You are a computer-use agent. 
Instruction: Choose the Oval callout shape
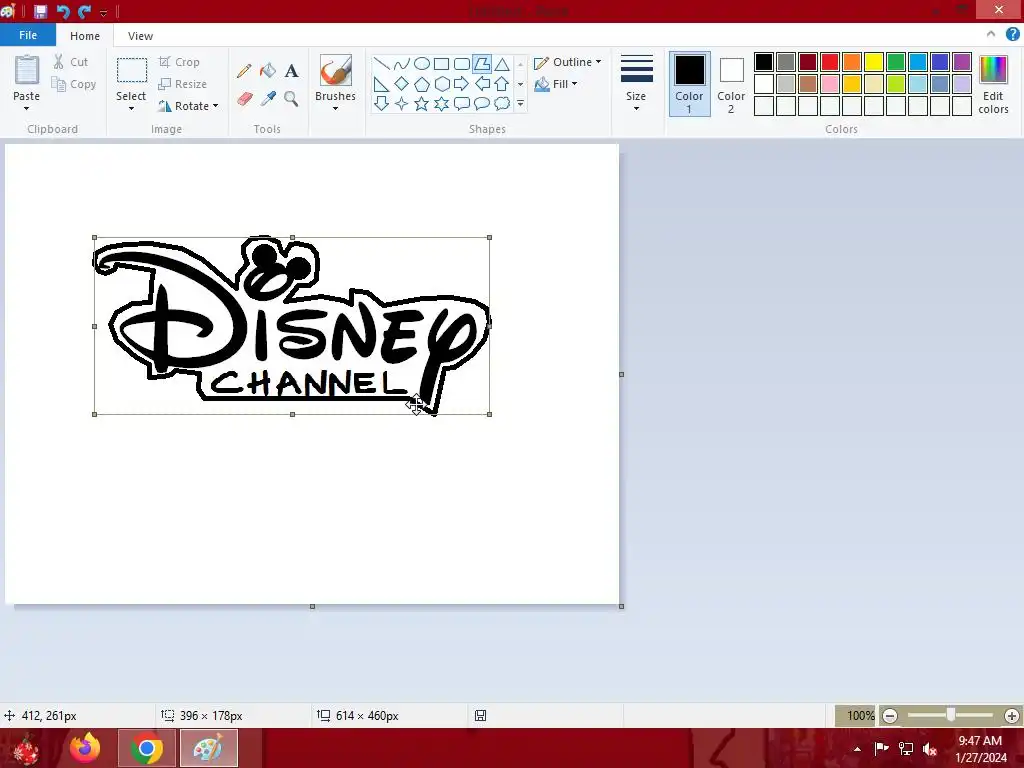482,103
